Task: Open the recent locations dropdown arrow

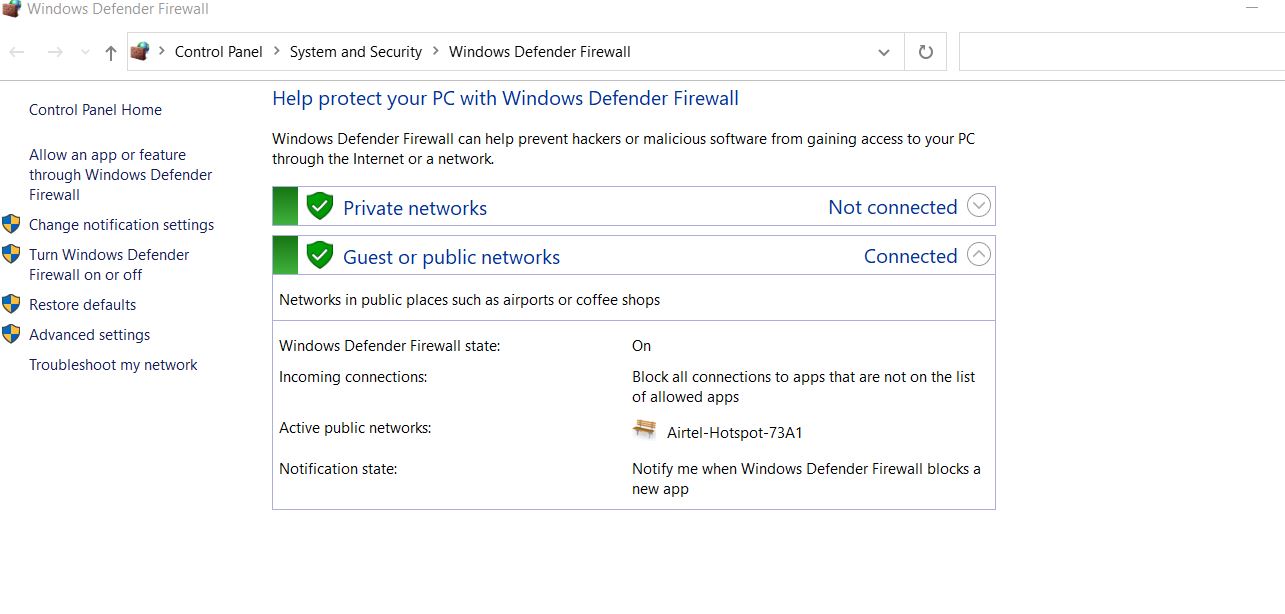Action: (85, 52)
